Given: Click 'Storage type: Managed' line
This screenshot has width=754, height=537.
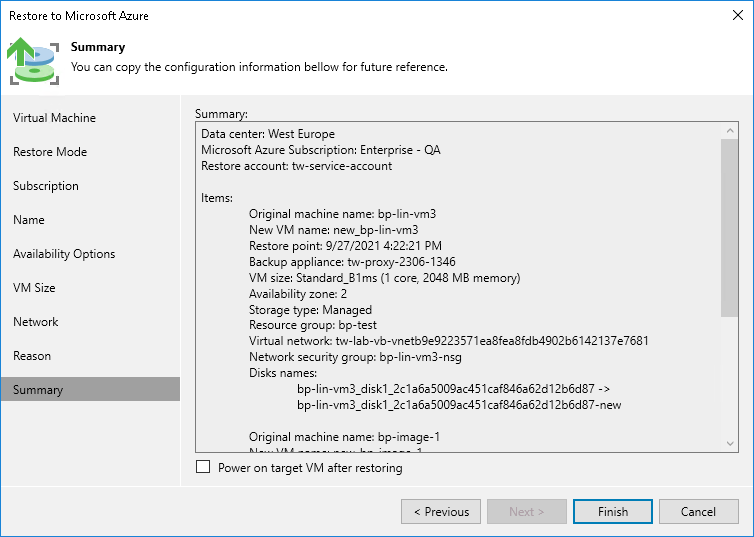Looking at the screenshot, I should click(x=311, y=310).
